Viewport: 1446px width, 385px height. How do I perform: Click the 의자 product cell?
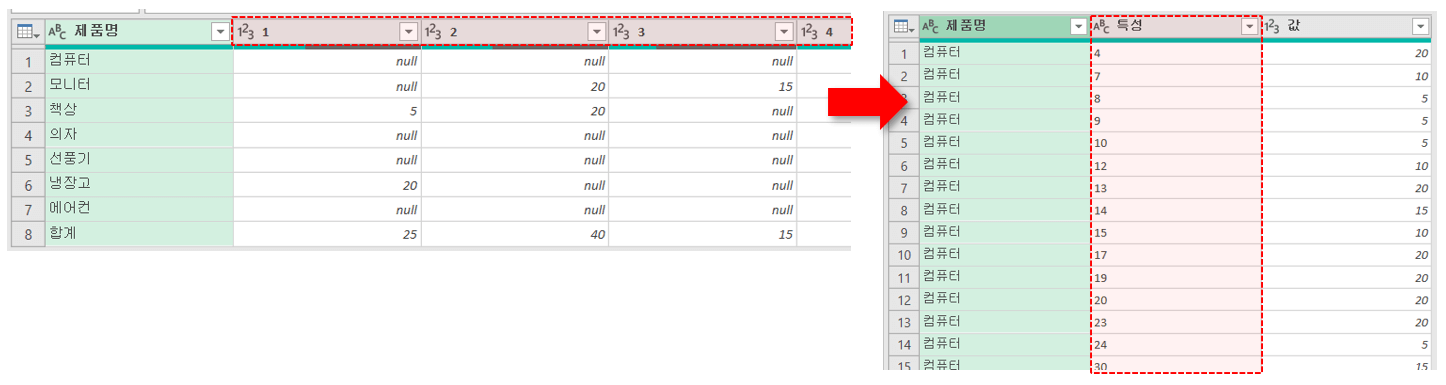[x=139, y=135]
